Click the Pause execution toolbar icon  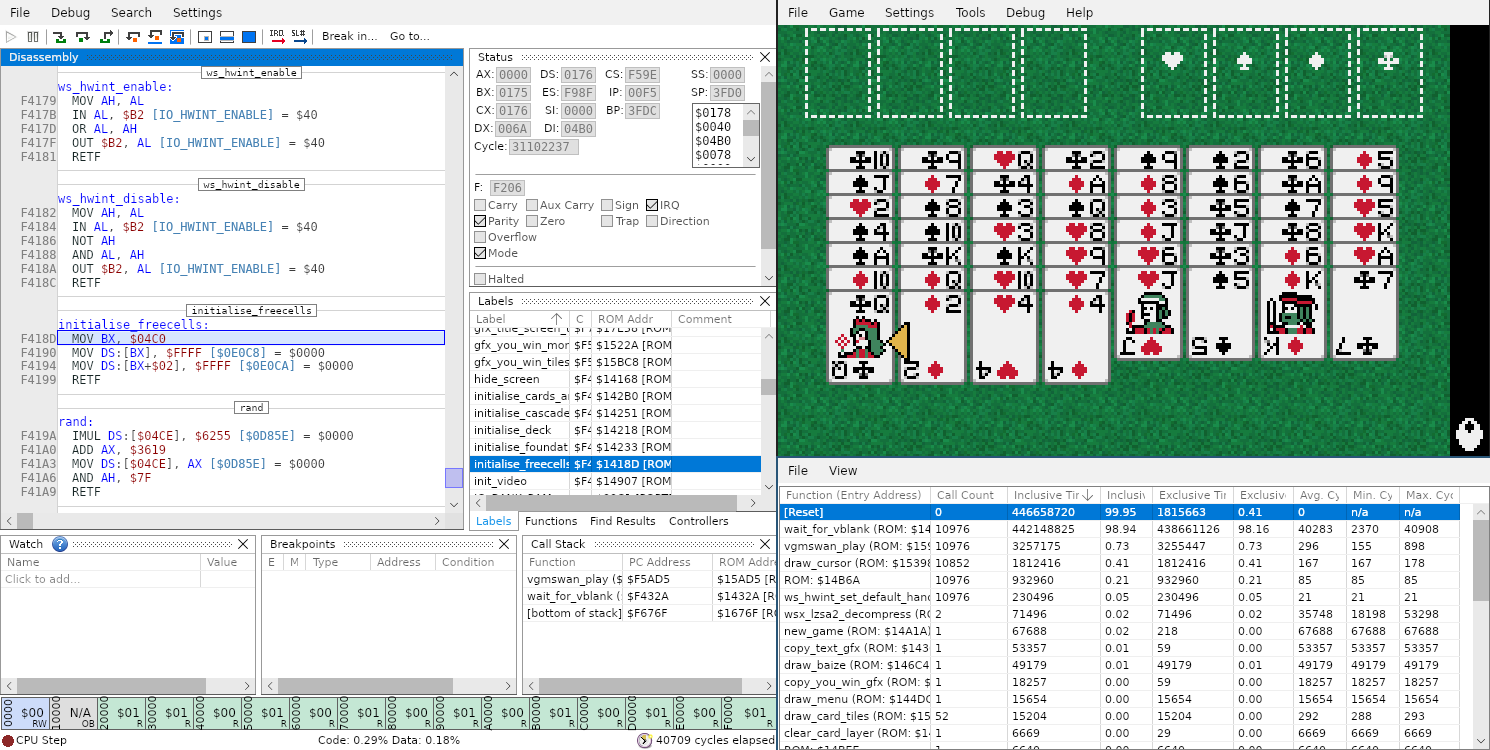pos(32,37)
